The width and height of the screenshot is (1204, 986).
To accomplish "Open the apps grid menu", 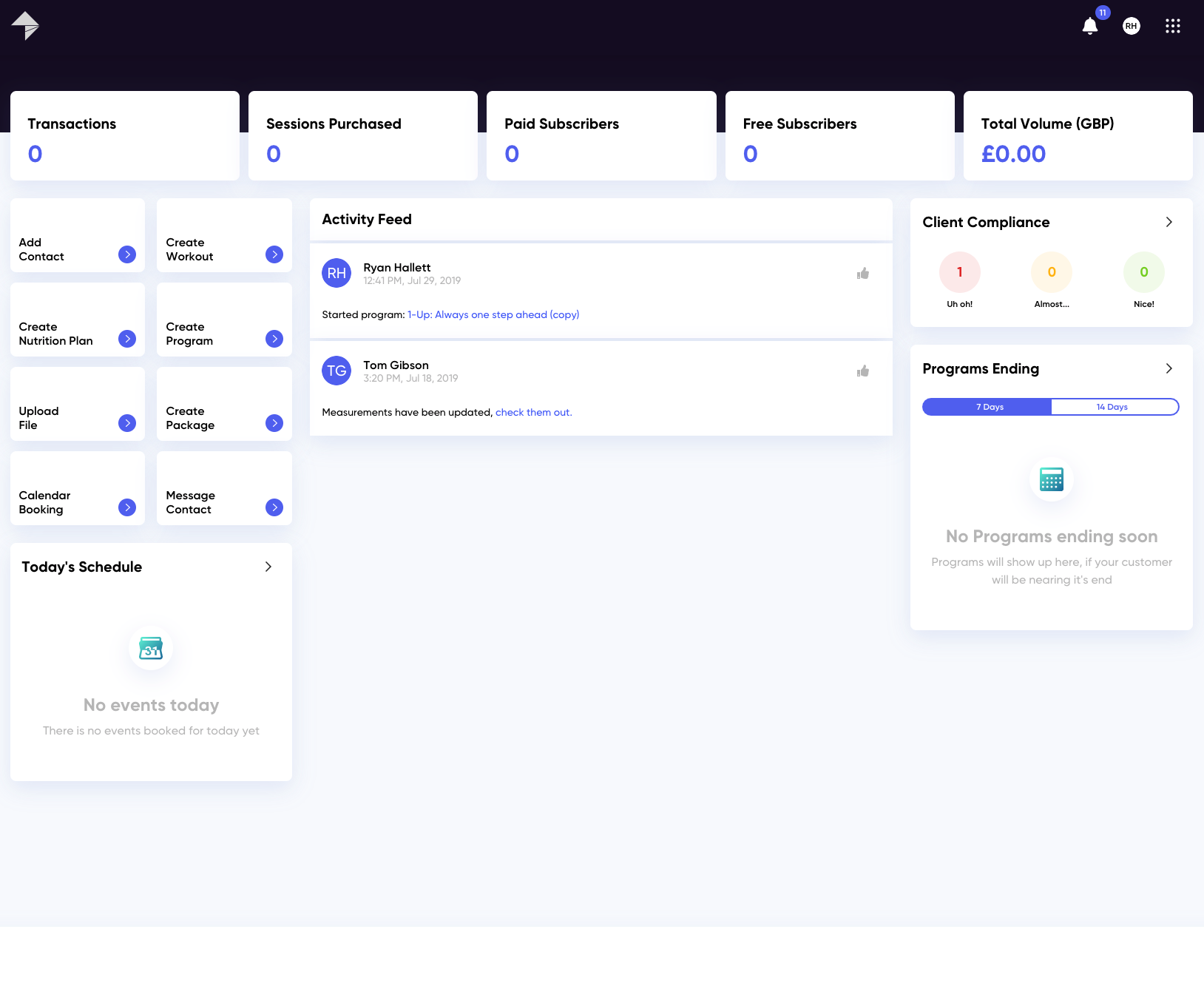I will pos(1173,26).
